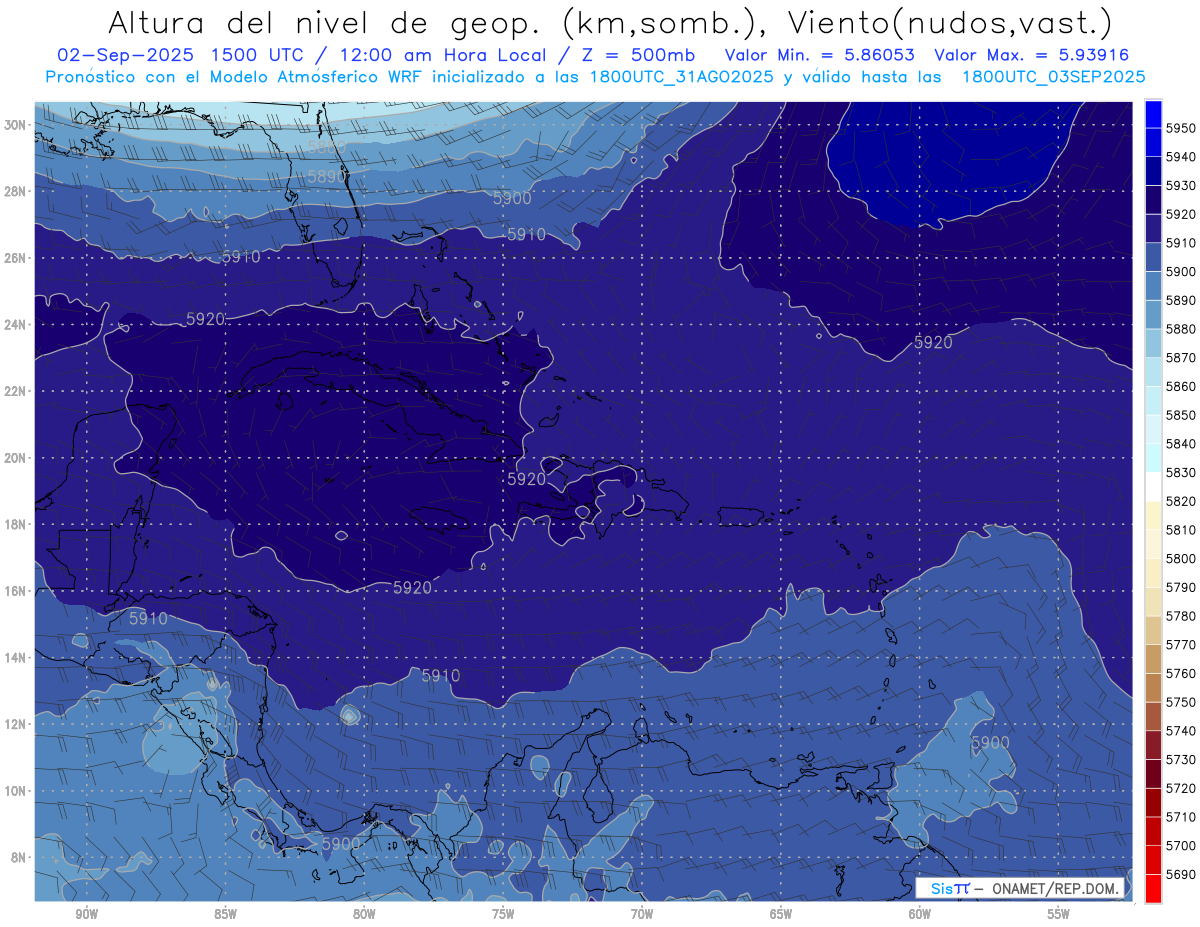Click the 20N latitude axis label

pos(15,458)
